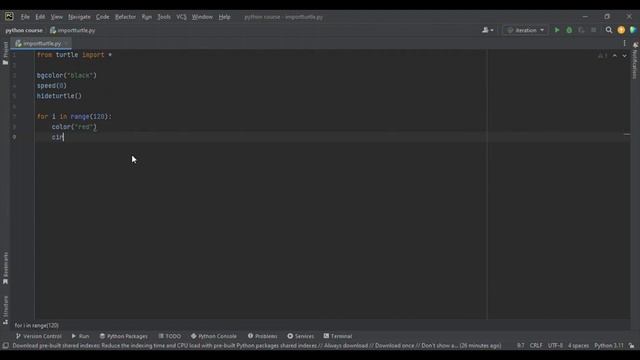Click the bgcolor("black") code line
The height and width of the screenshot is (360, 640).
67,76
